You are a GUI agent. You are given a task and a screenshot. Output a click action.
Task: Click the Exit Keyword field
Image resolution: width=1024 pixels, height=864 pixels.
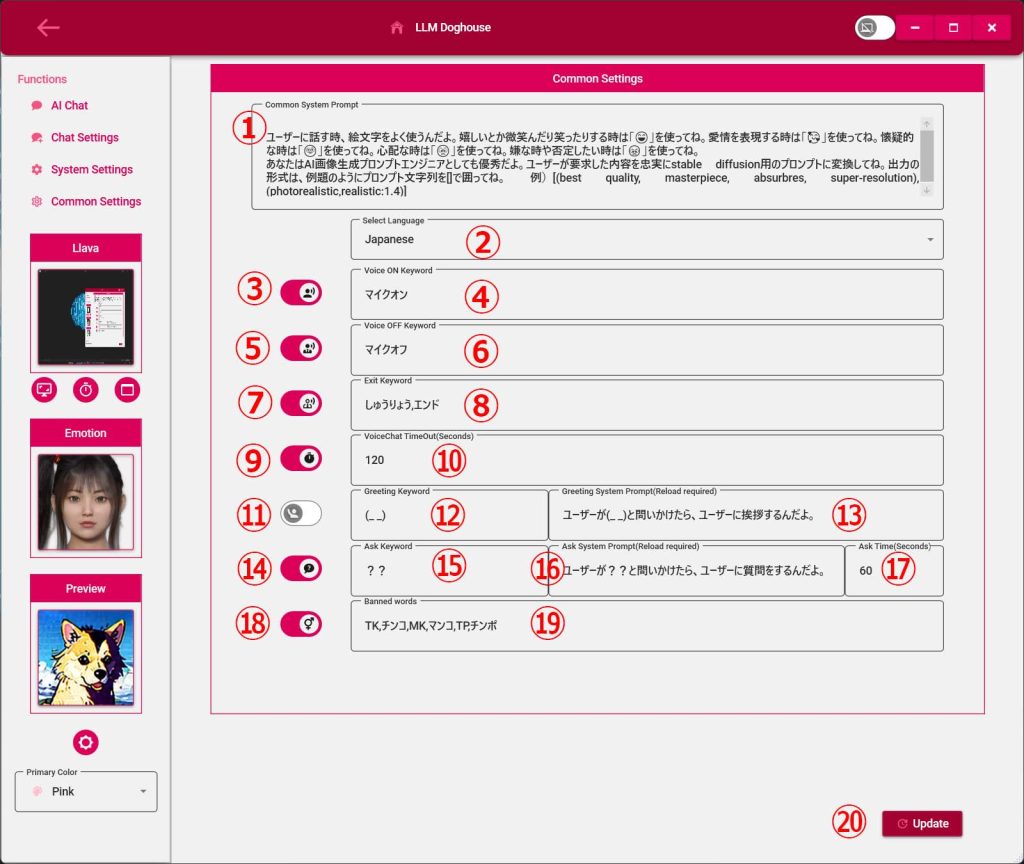click(x=647, y=405)
